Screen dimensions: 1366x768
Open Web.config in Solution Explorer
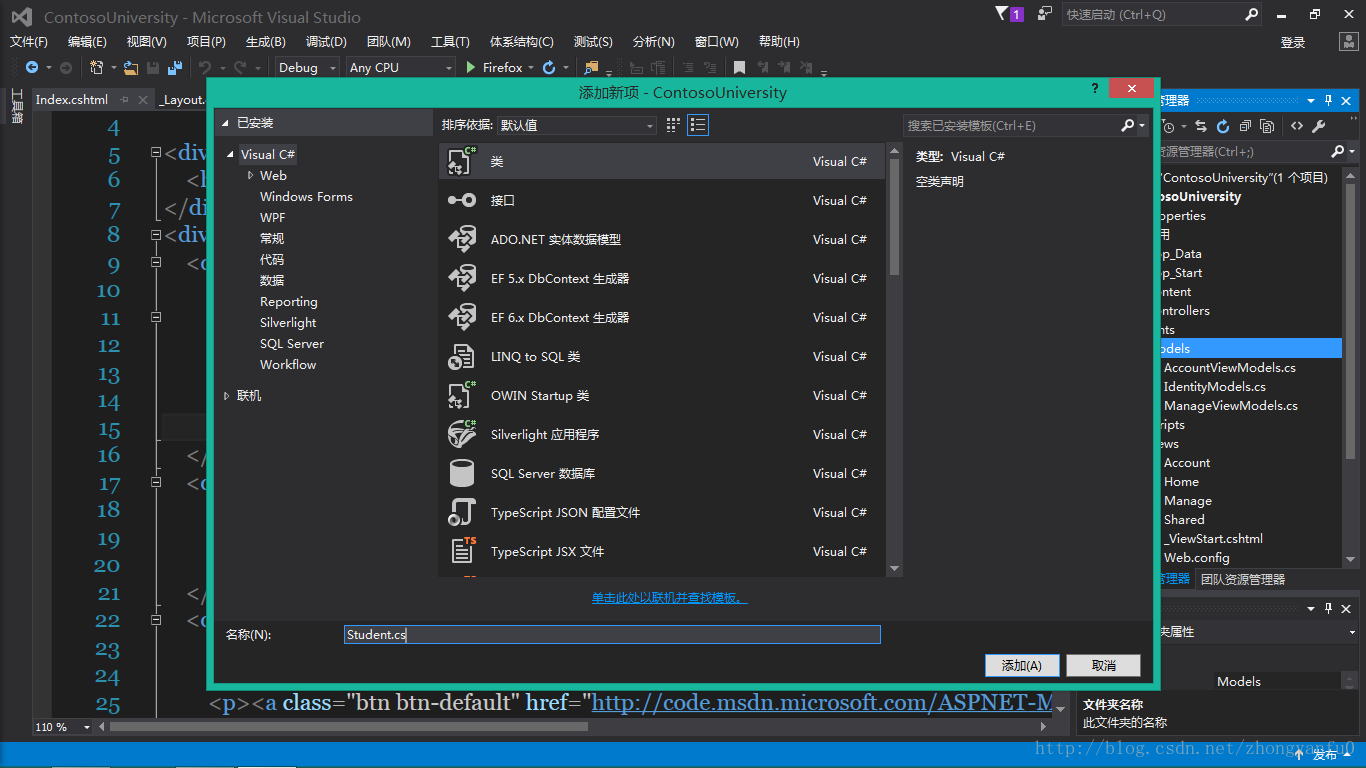point(1196,557)
